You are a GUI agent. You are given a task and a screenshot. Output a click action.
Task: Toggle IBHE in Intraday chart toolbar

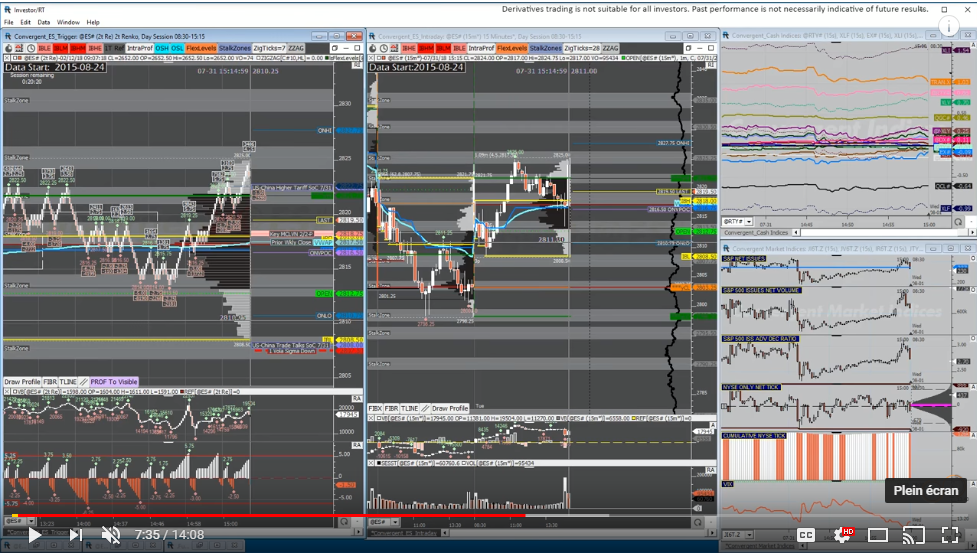[409, 48]
